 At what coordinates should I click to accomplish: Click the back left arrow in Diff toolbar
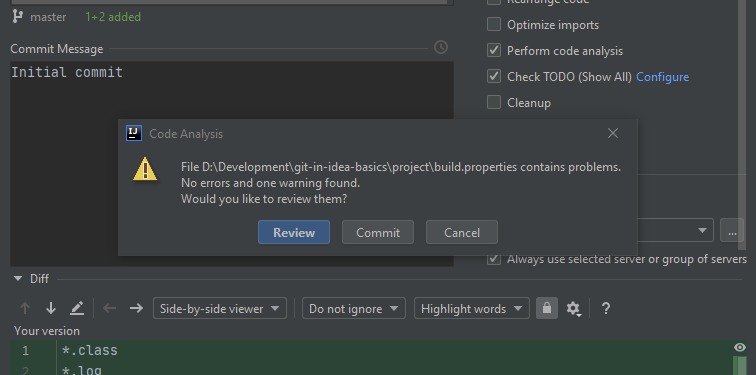[109, 308]
